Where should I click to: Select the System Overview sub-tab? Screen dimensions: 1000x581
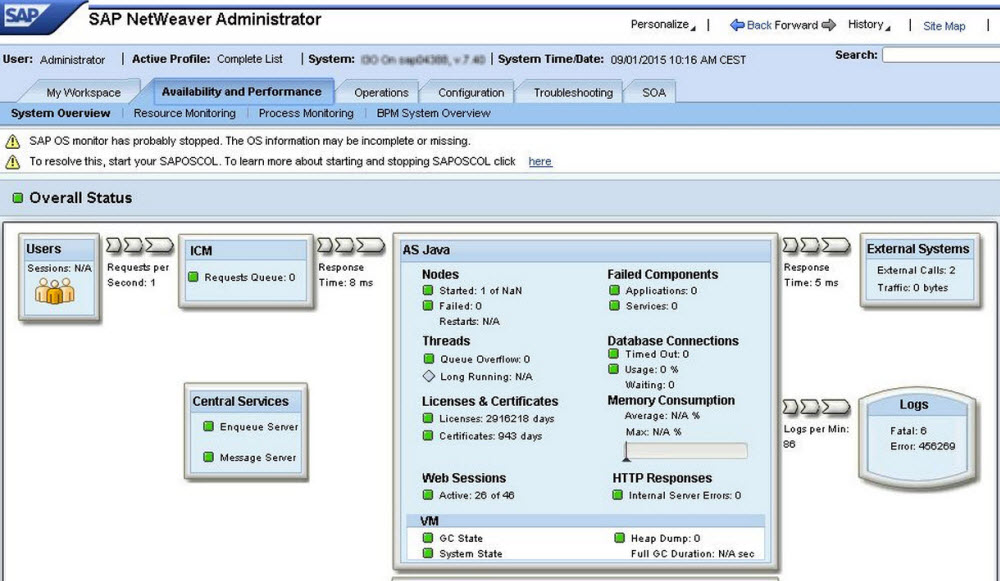61,113
